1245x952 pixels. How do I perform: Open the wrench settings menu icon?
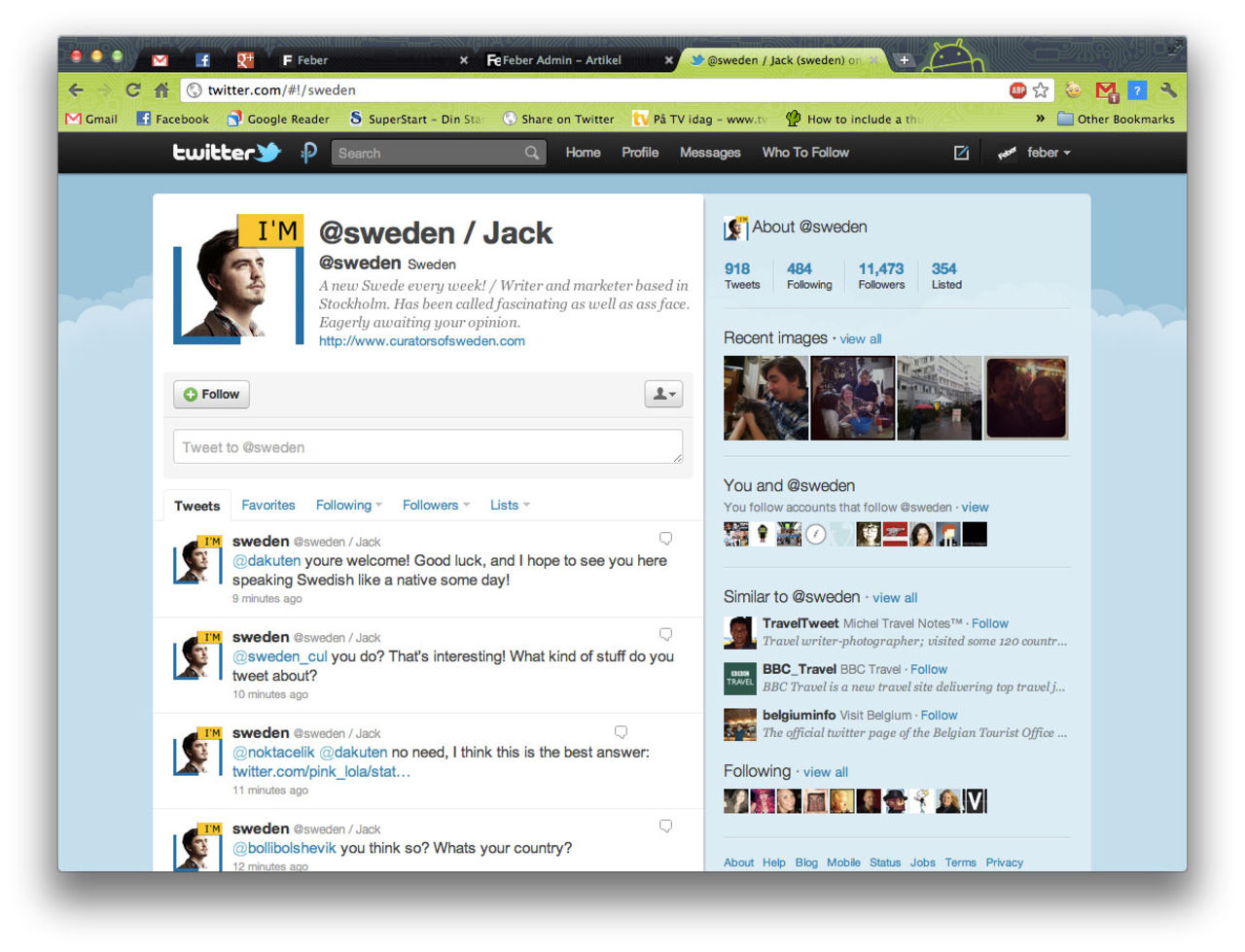tap(1168, 90)
